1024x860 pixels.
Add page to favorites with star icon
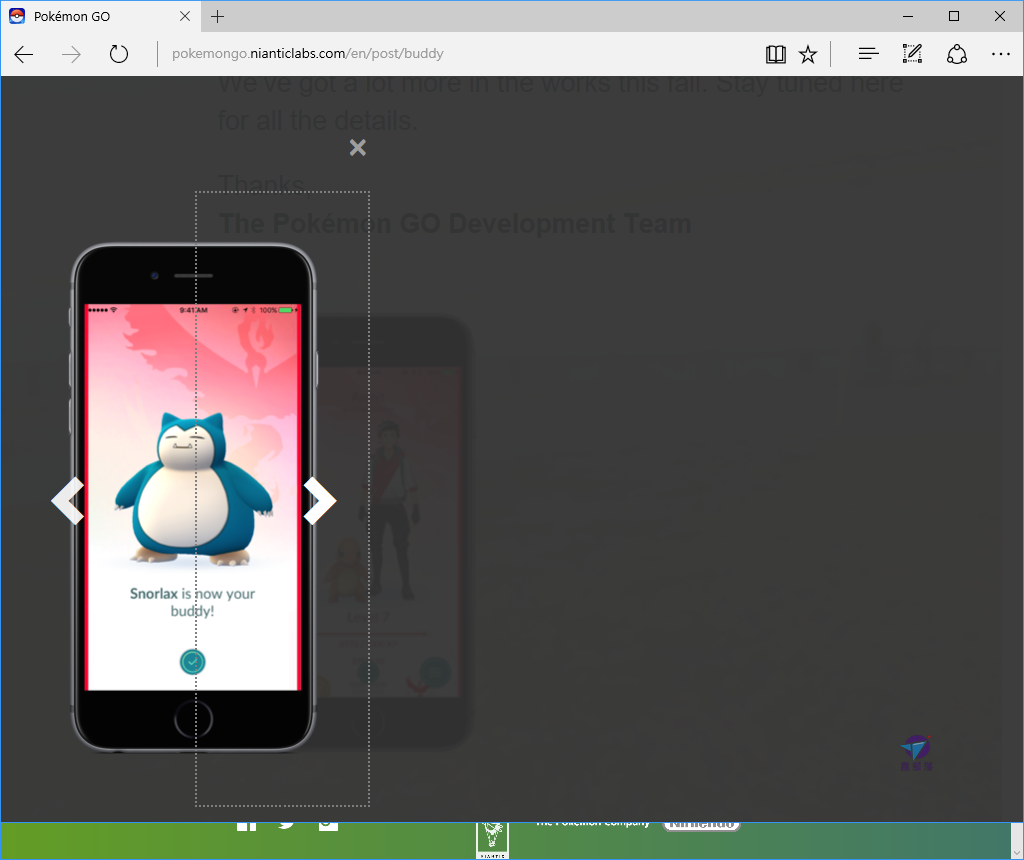coord(808,54)
